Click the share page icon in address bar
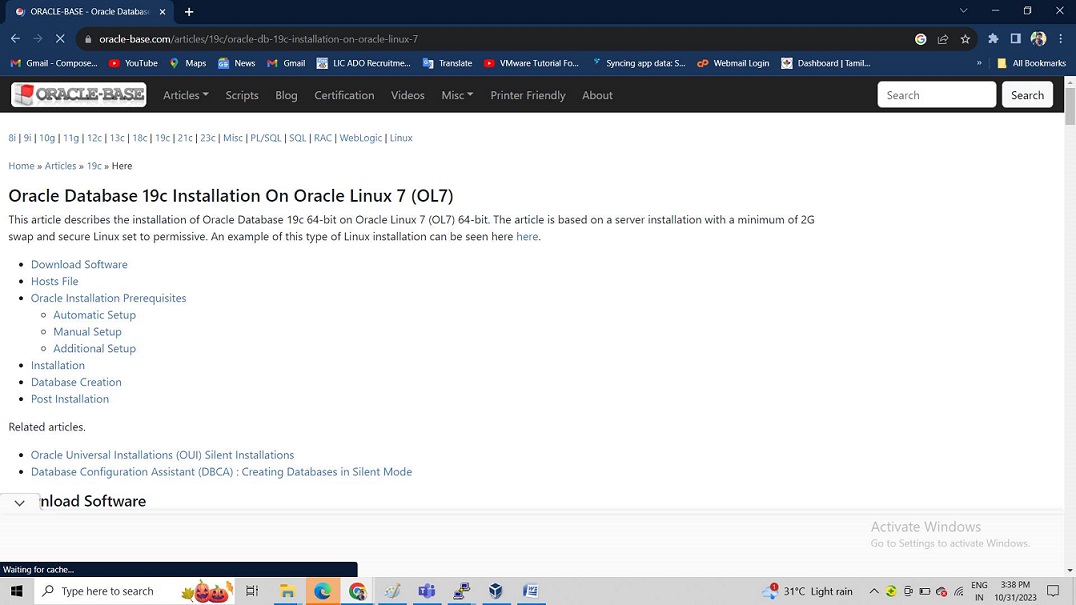Image resolution: width=1076 pixels, height=605 pixels. (943, 39)
